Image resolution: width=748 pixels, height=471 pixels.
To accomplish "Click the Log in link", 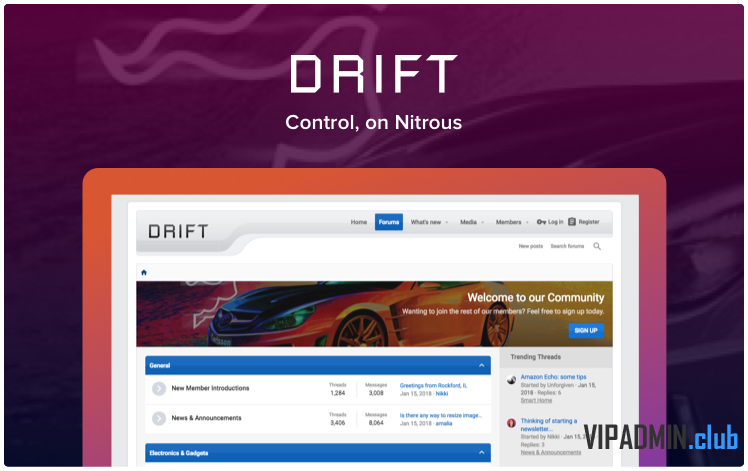I will 555,222.
